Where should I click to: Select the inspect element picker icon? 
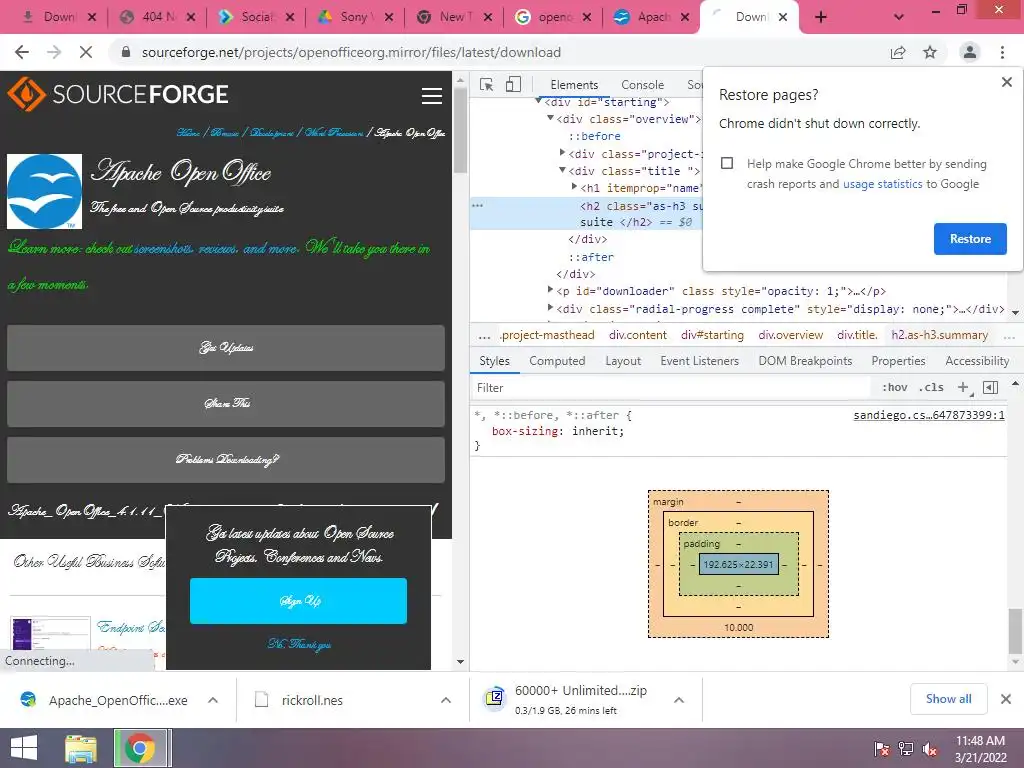[487, 85]
